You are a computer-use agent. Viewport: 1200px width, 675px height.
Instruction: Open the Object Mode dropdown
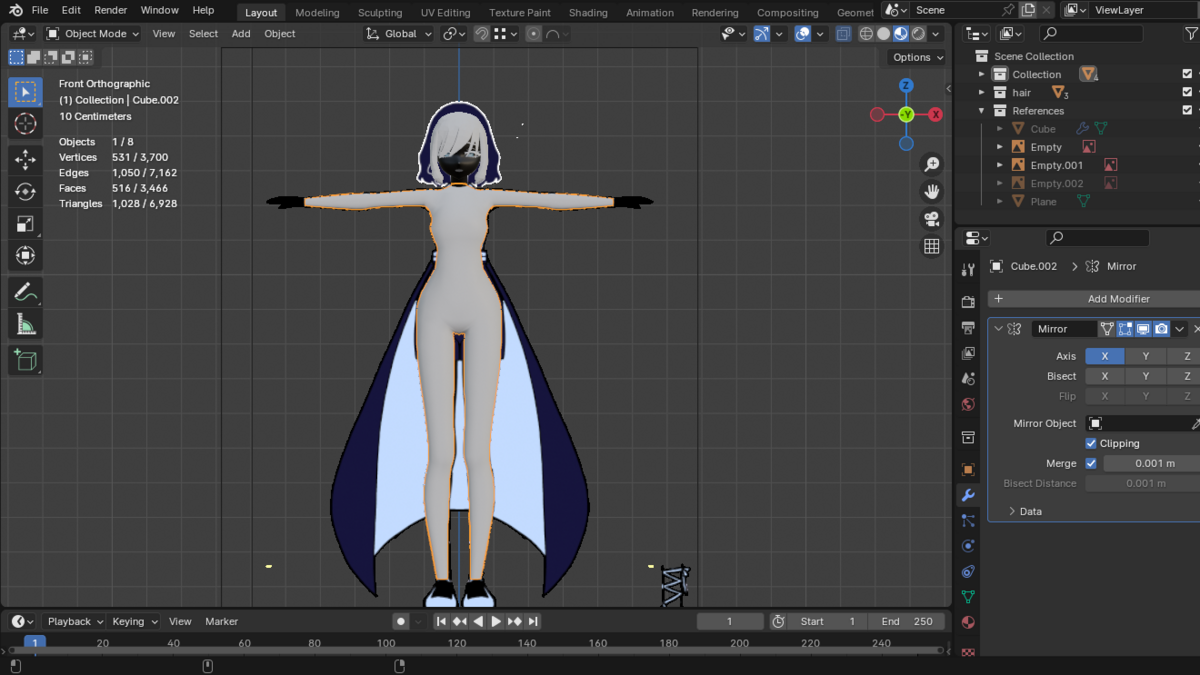tap(95, 33)
